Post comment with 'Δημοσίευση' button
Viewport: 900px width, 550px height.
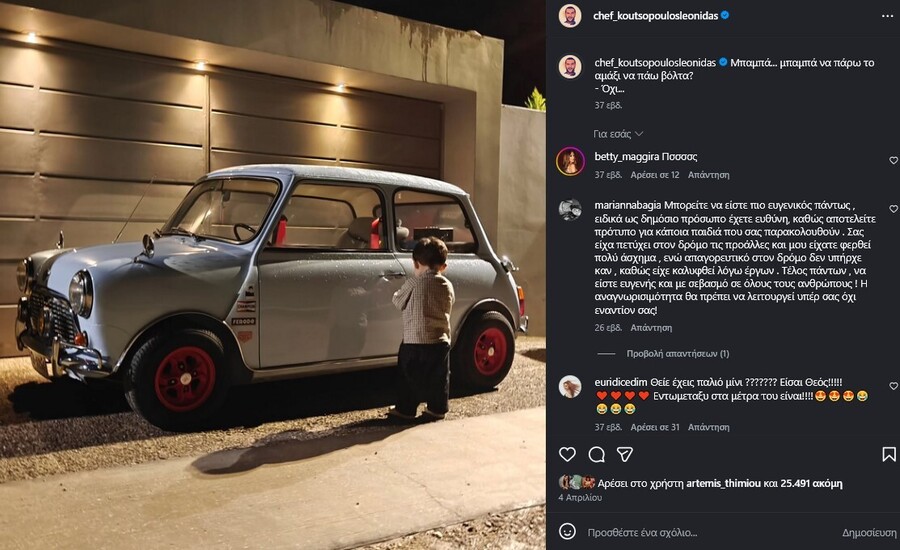click(869, 533)
